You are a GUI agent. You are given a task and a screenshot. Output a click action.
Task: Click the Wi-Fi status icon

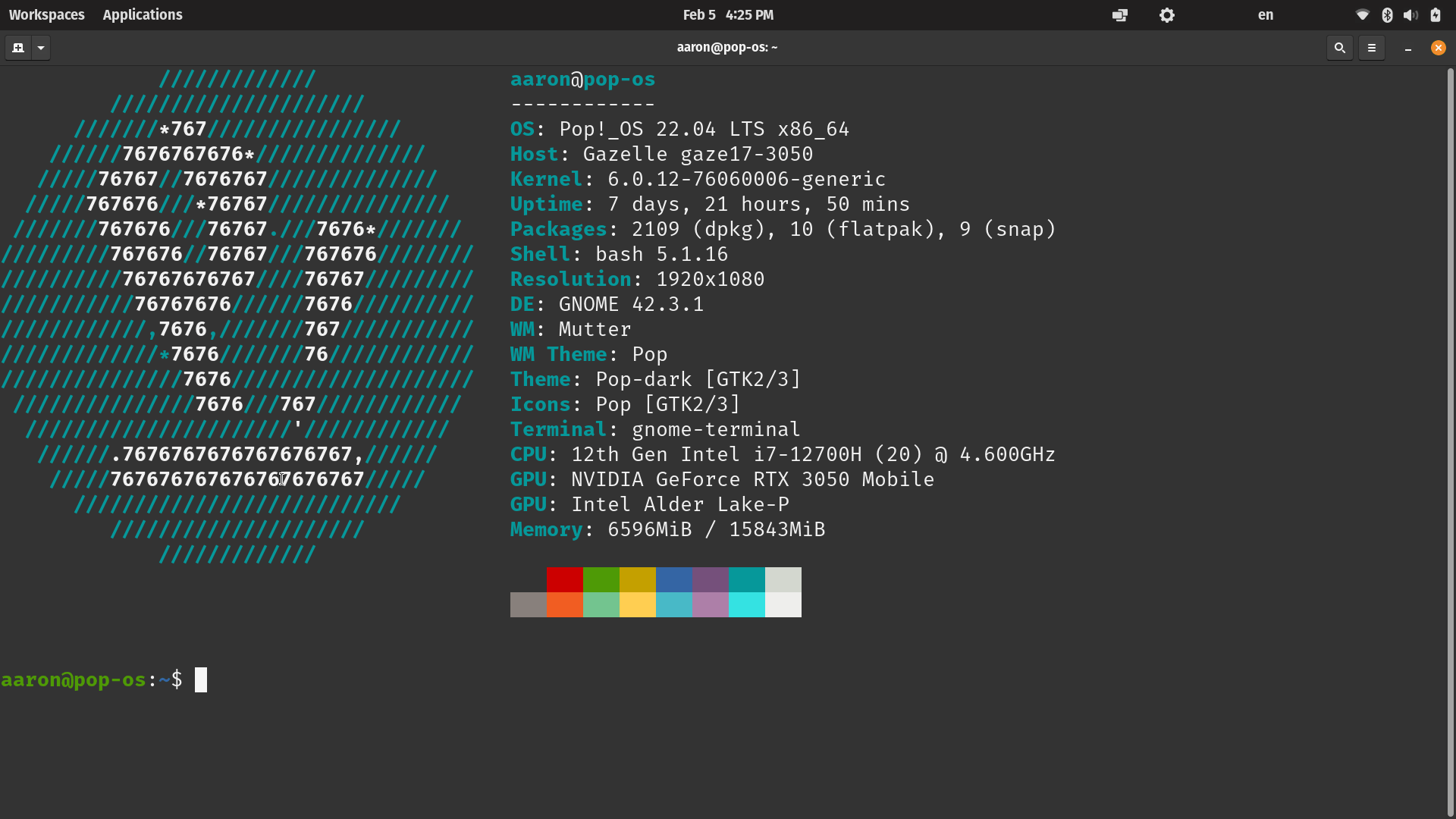point(1362,14)
